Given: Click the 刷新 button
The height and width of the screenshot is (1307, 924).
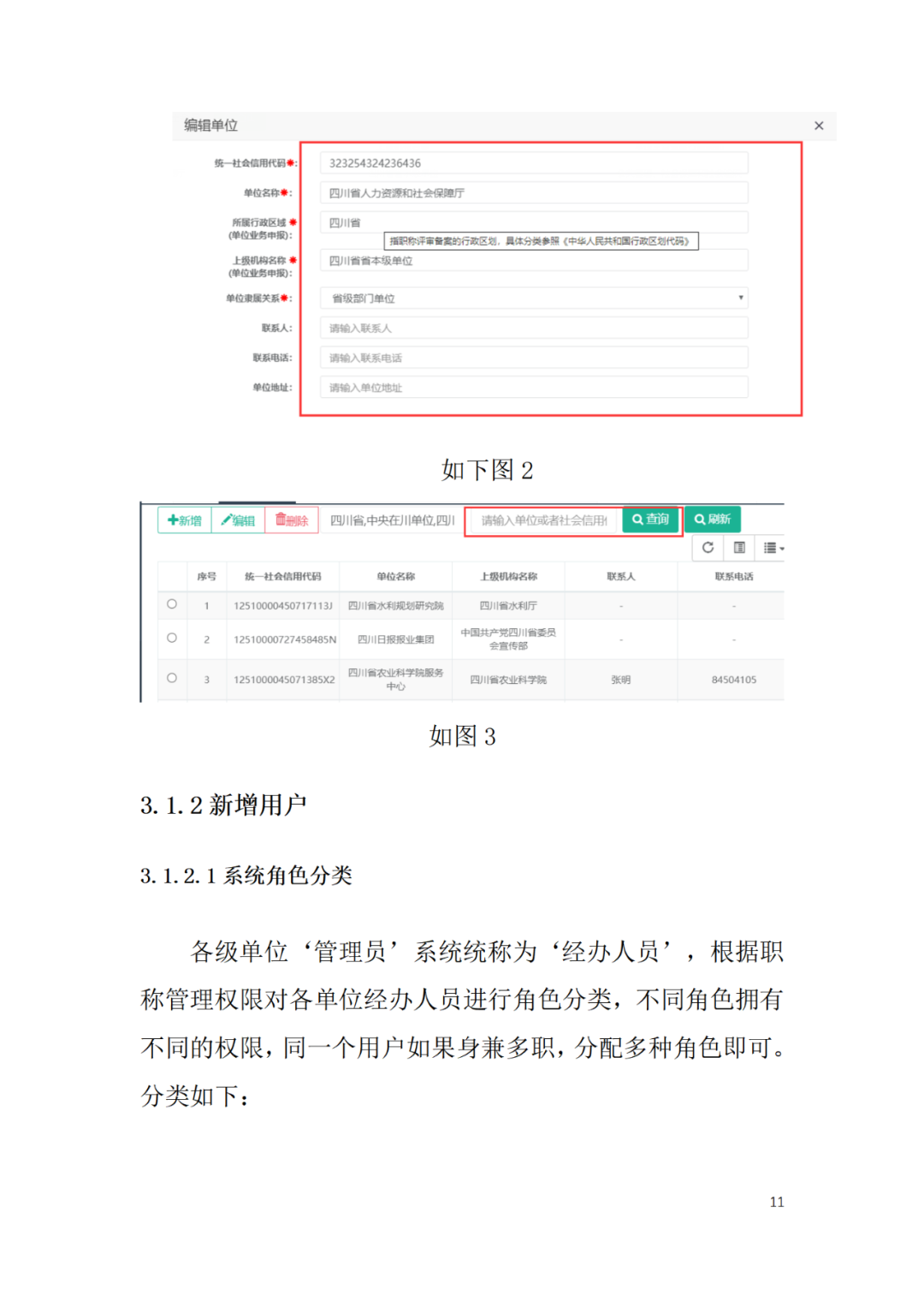Looking at the screenshot, I should pyautogui.click(x=712, y=520).
